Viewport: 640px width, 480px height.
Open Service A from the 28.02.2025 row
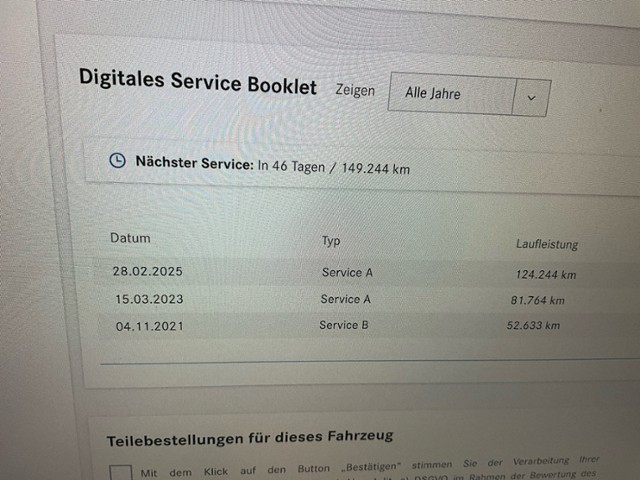(x=347, y=272)
